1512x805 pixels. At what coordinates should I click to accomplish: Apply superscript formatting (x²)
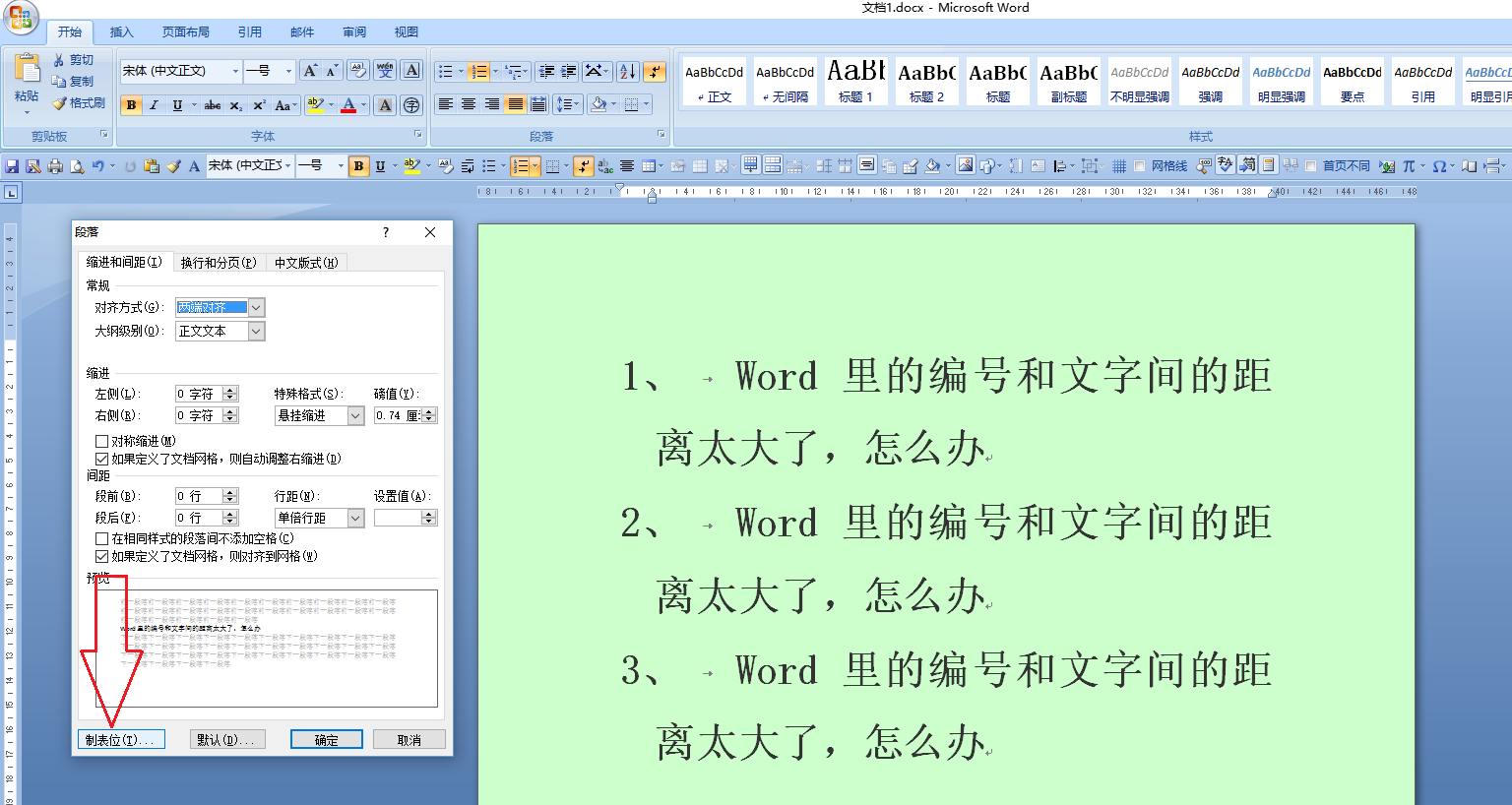pyautogui.click(x=259, y=105)
